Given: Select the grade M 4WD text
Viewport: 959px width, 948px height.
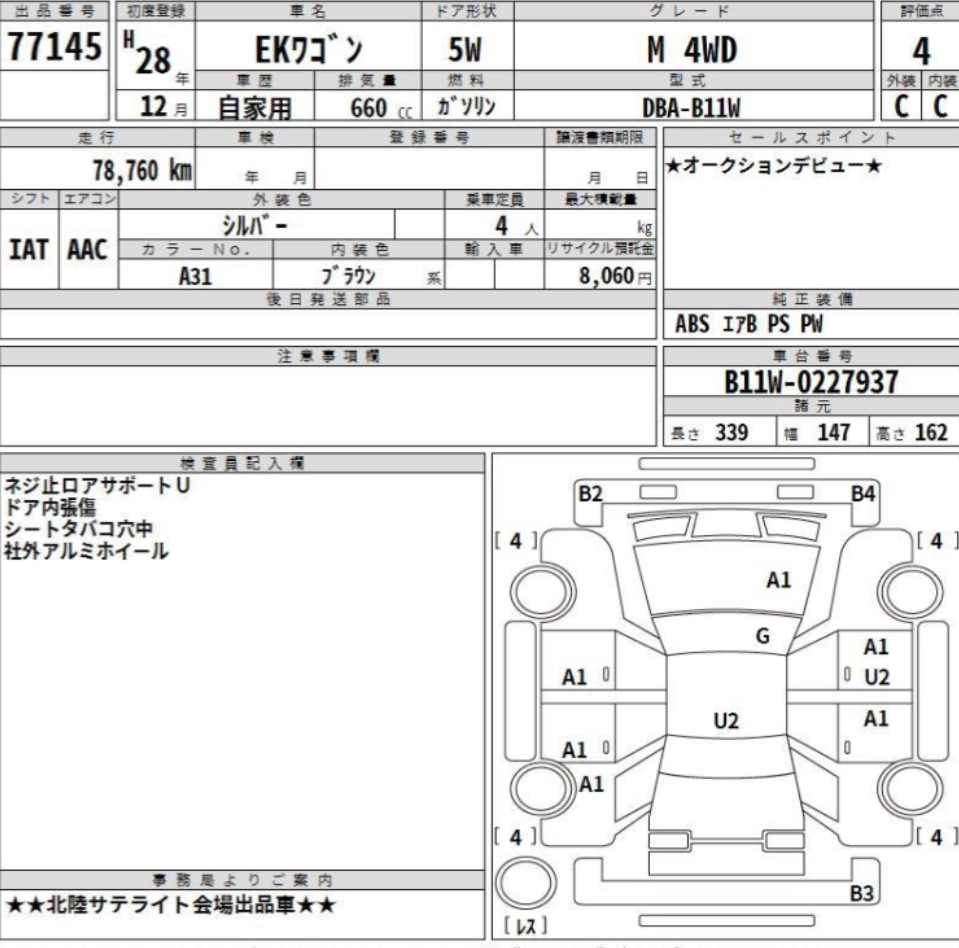Looking at the screenshot, I should (692, 50).
